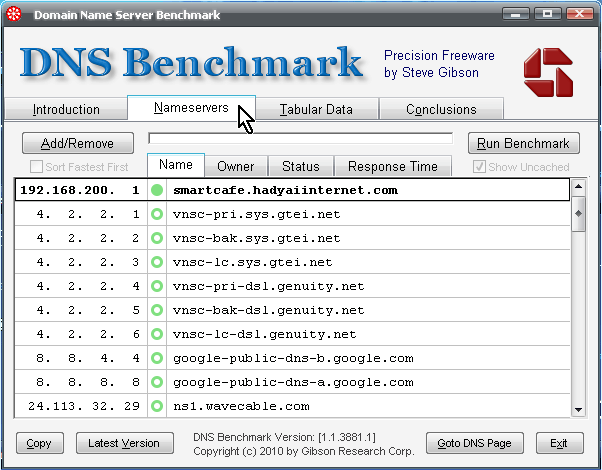The width and height of the screenshot is (602, 470).
Task: Click the Copy button
Action: coord(40,443)
